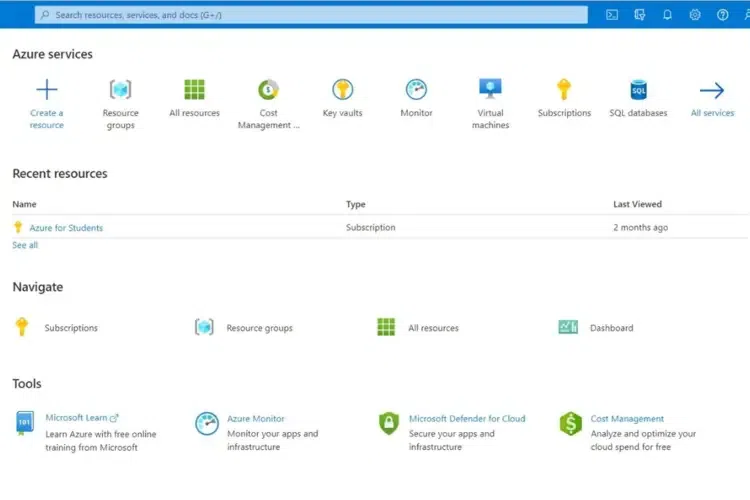Click Microsoft Defender shield icon
The image size is (750, 500).
tap(389, 423)
